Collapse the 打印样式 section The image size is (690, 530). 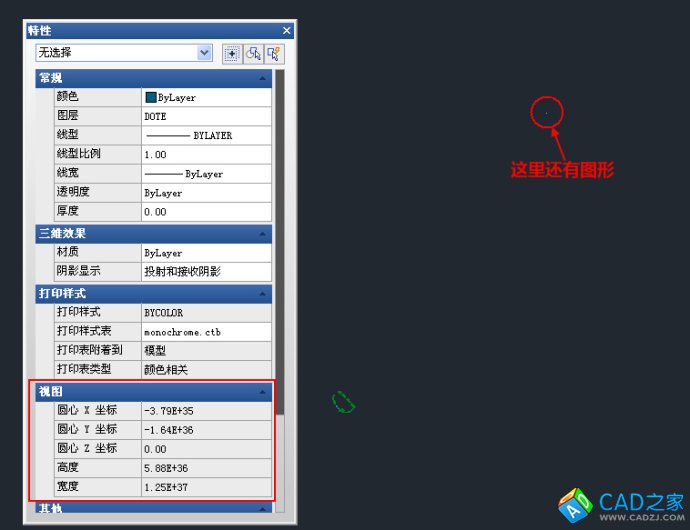(x=263, y=293)
